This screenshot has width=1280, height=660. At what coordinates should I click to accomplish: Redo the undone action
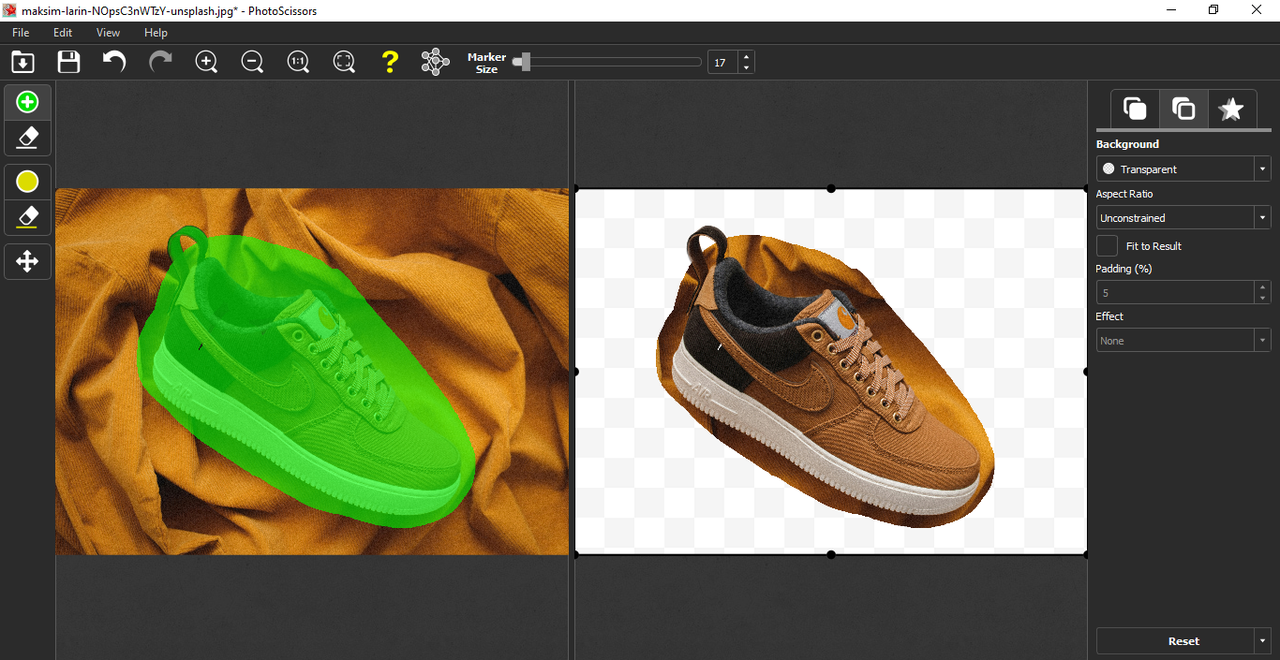pos(160,62)
